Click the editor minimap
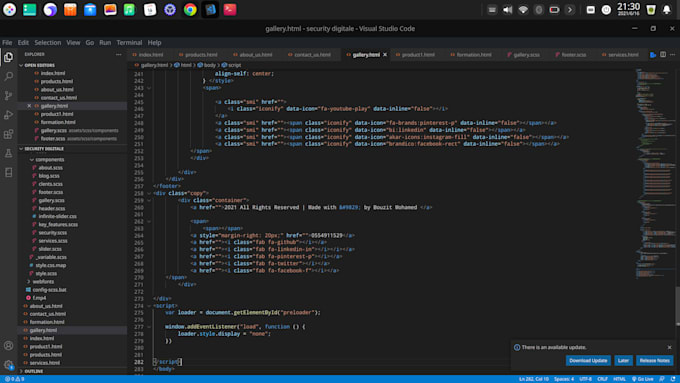Viewport: 680px width, 383px height. [x=655, y=173]
